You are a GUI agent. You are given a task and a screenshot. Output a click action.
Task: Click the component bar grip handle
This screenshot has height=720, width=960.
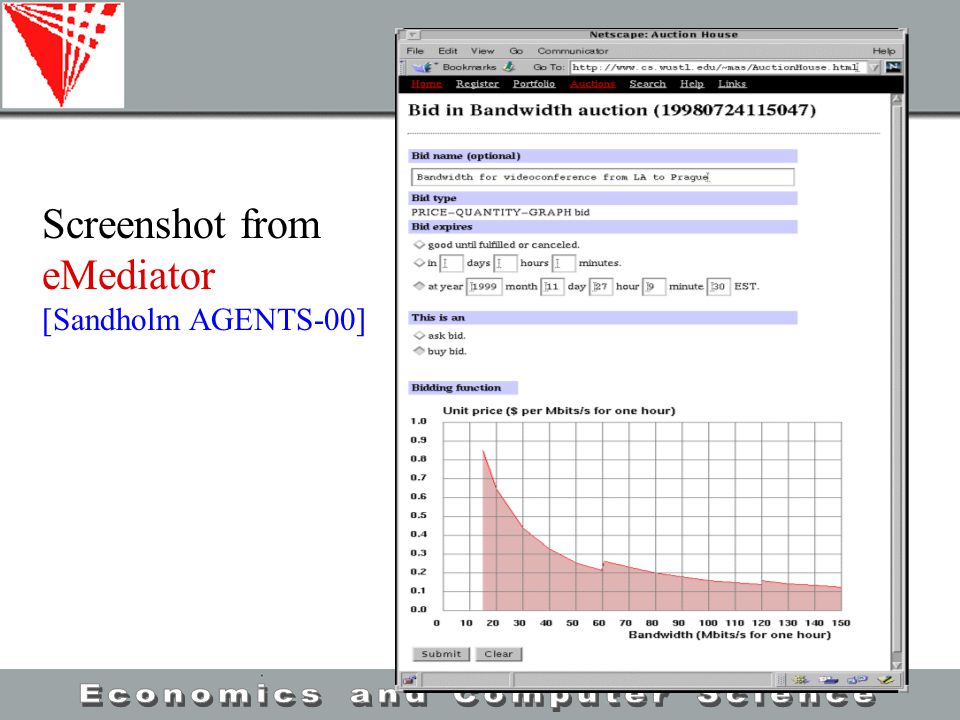pos(780,680)
